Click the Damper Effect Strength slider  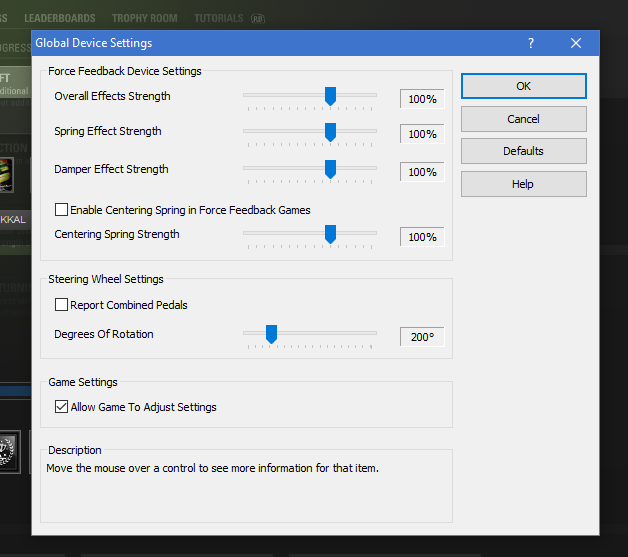point(330,169)
